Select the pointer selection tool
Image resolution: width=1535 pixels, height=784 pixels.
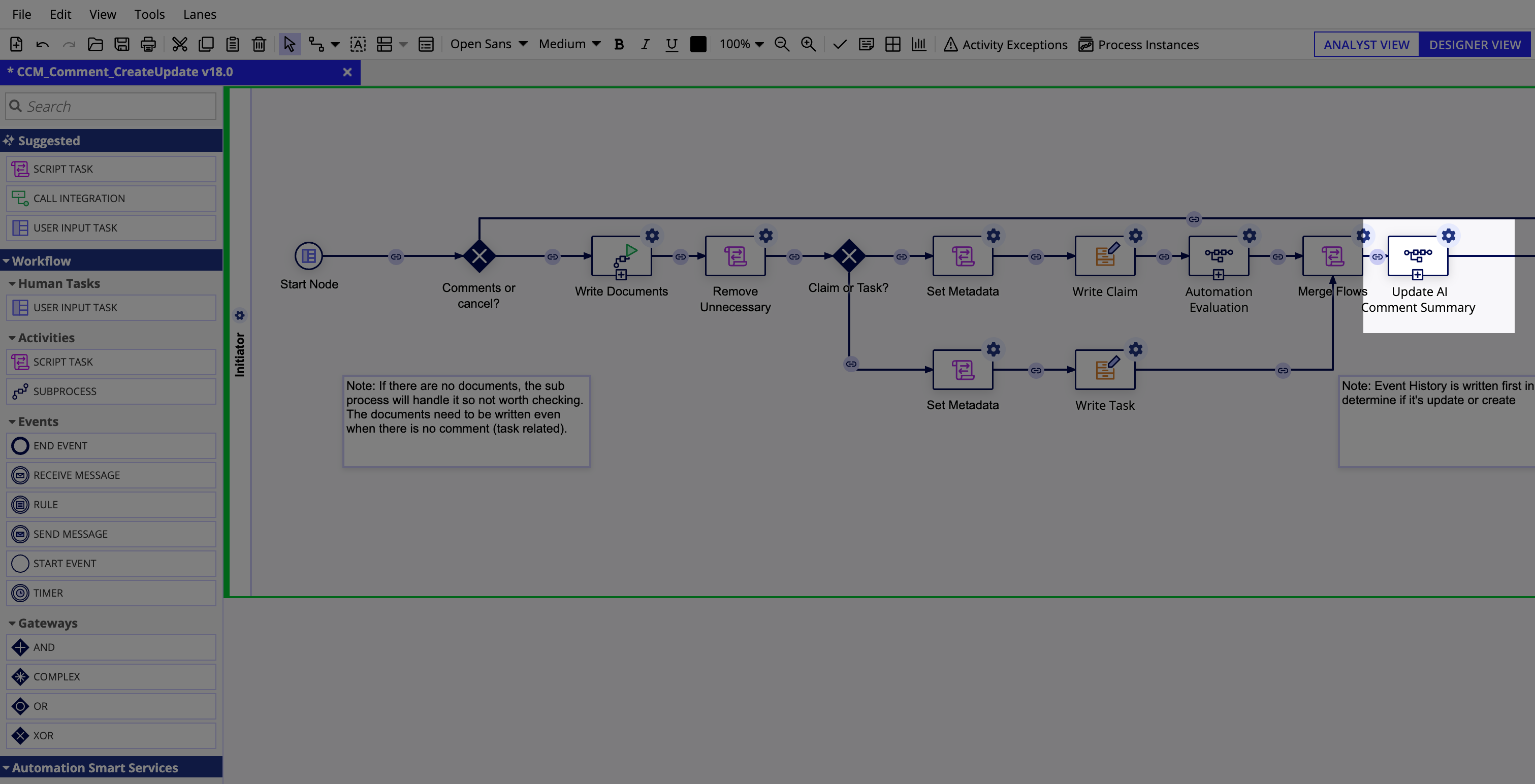[x=290, y=44]
